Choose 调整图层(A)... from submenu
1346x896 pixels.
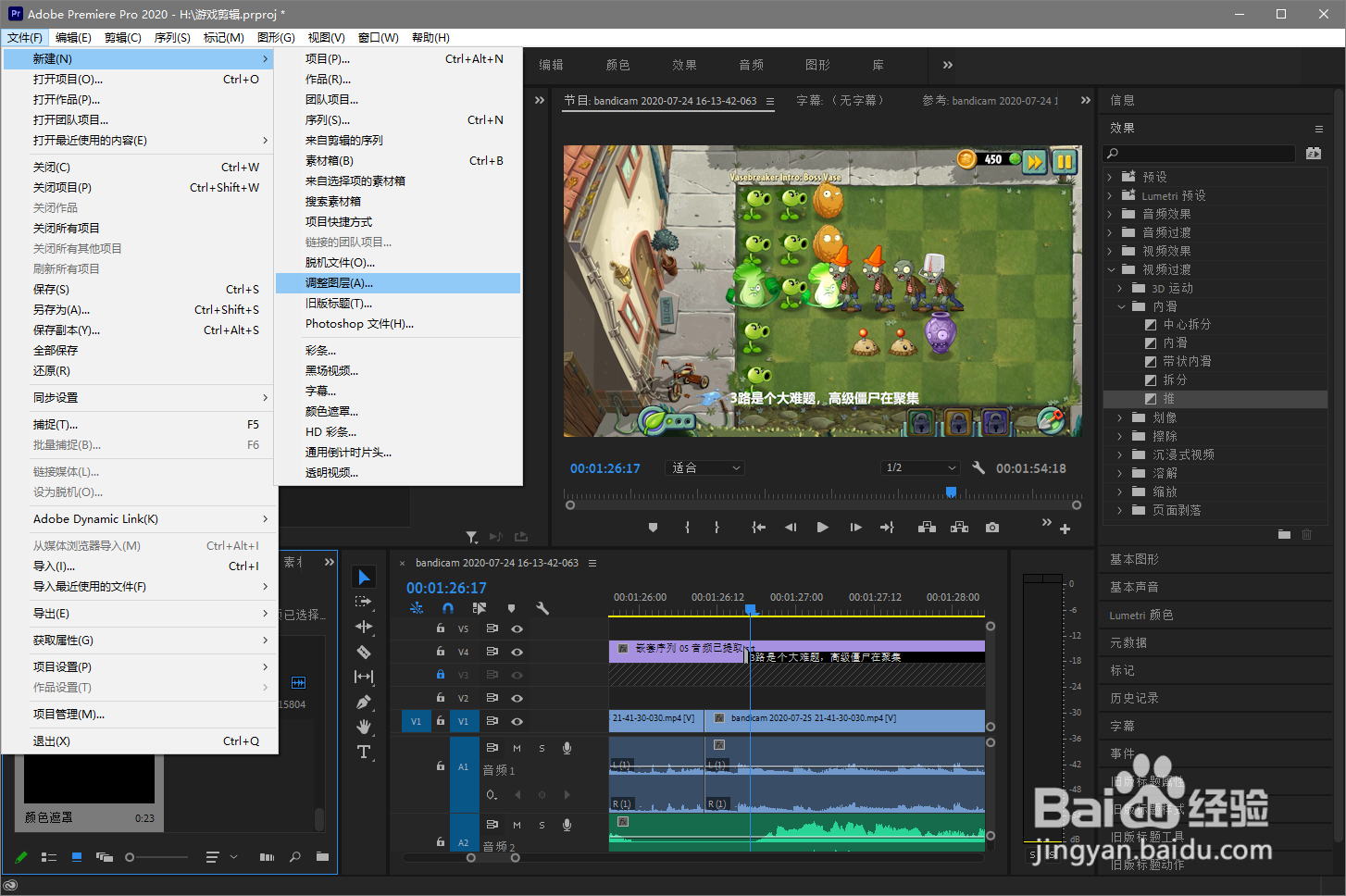(x=398, y=283)
